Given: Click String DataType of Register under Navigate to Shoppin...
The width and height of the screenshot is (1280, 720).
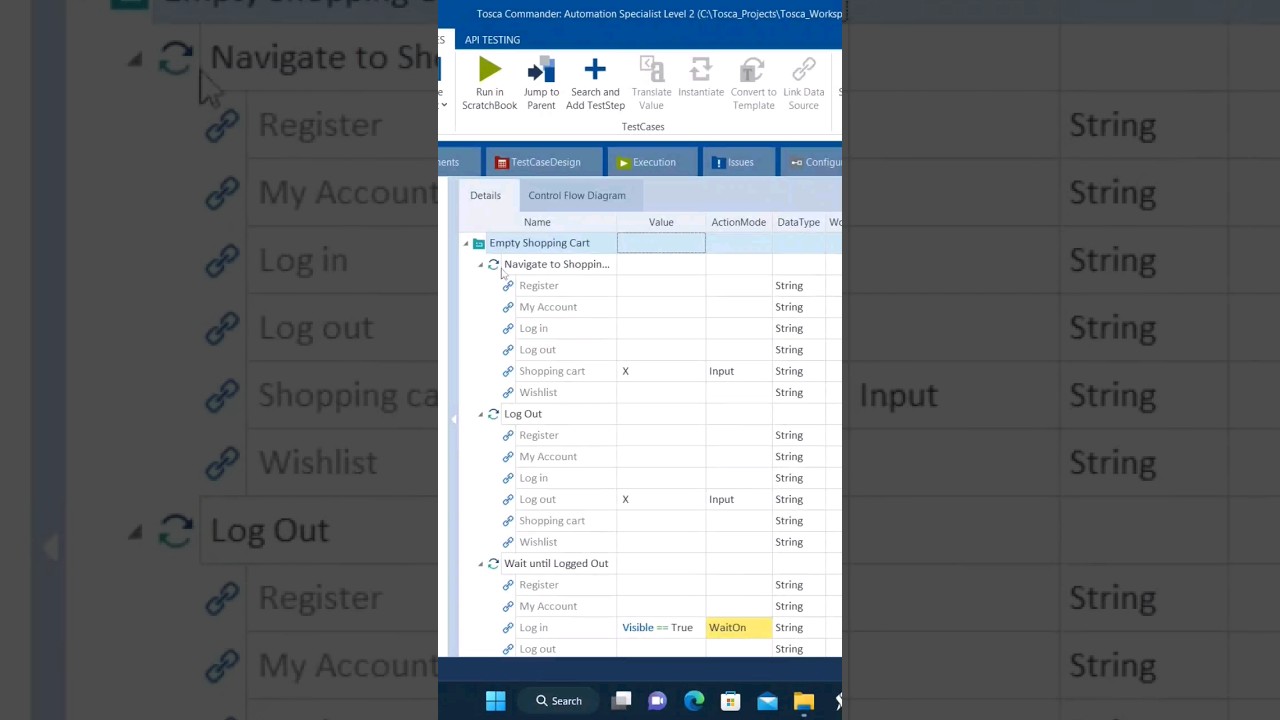Looking at the screenshot, I should tap(789, 286).
